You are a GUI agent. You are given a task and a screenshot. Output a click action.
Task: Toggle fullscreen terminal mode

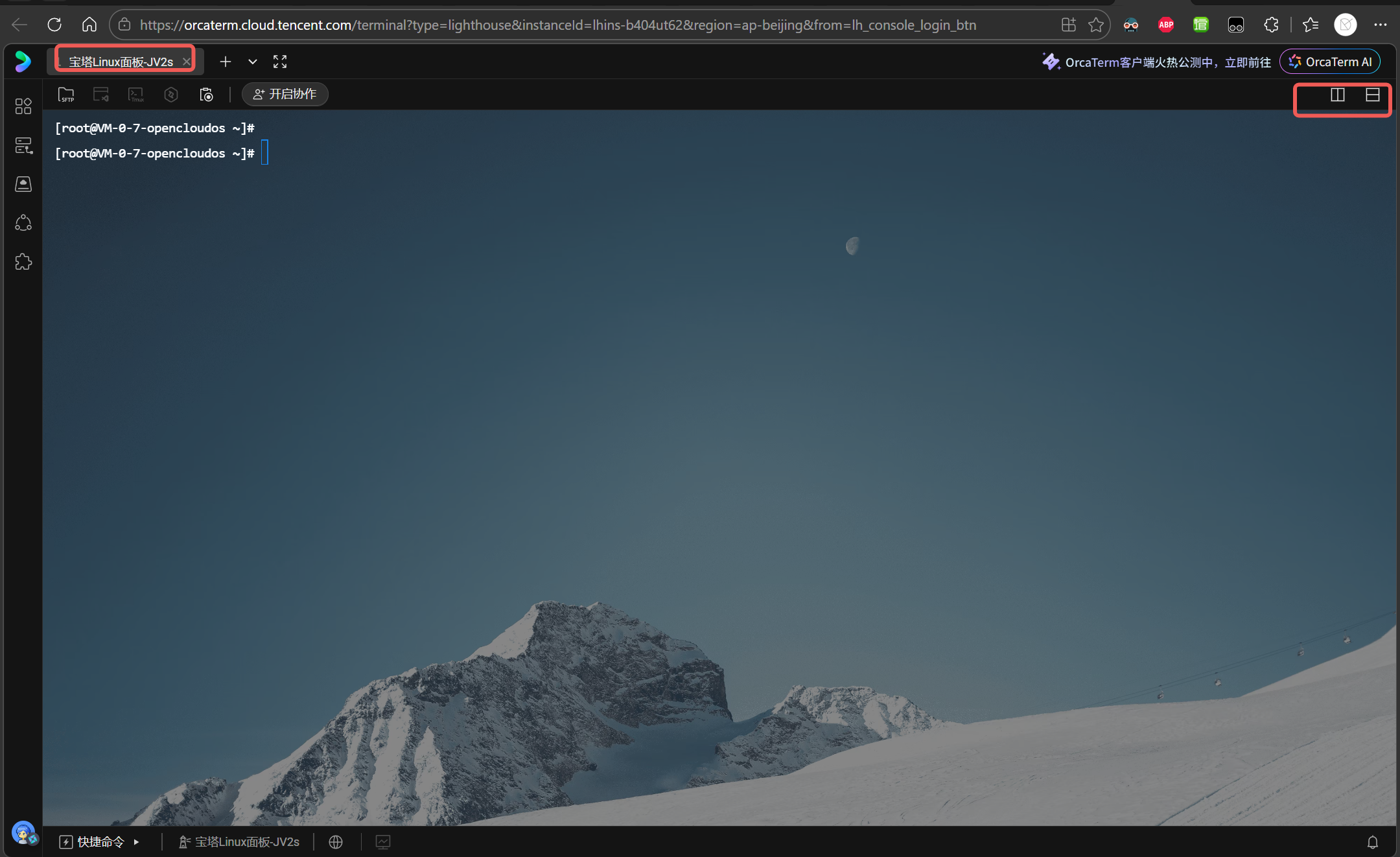(x=280, y=62)
